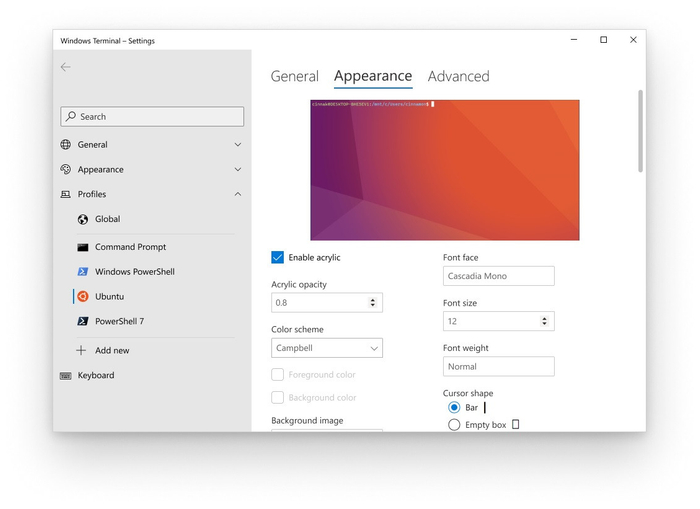Click the Ubuntu logo icon
The height and width of the screenshot is (509, 700).
click(x=83, y=296)
